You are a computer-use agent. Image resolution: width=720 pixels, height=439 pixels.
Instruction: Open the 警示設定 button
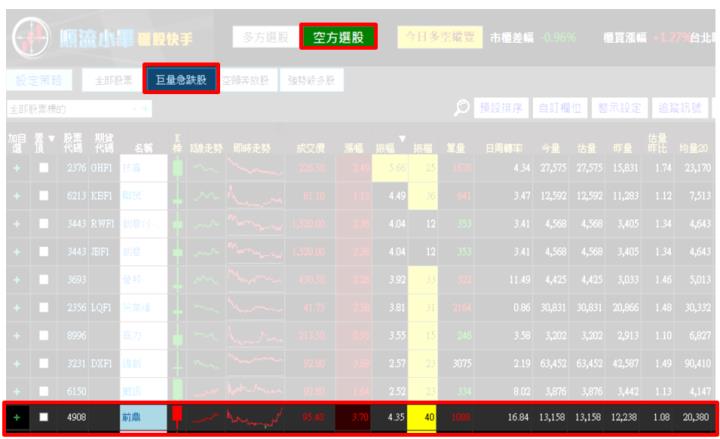tap(619, 108)
